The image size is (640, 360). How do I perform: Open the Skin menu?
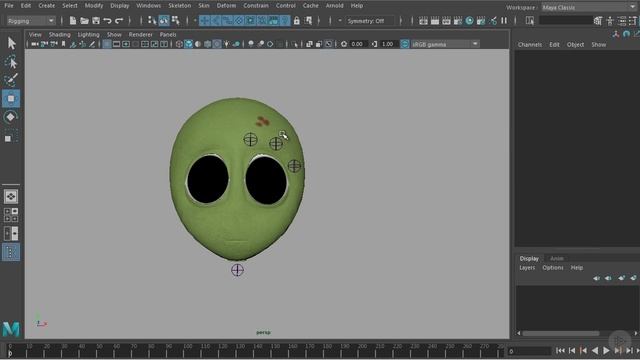(x=204, y=6)
